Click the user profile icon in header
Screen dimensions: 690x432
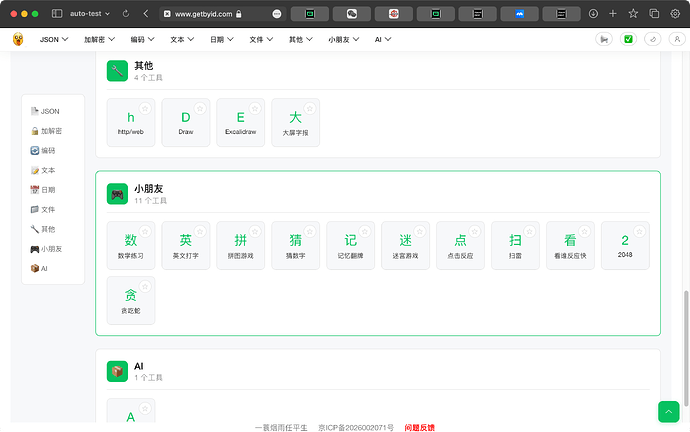pyautogui.click(x=677, y=39)
